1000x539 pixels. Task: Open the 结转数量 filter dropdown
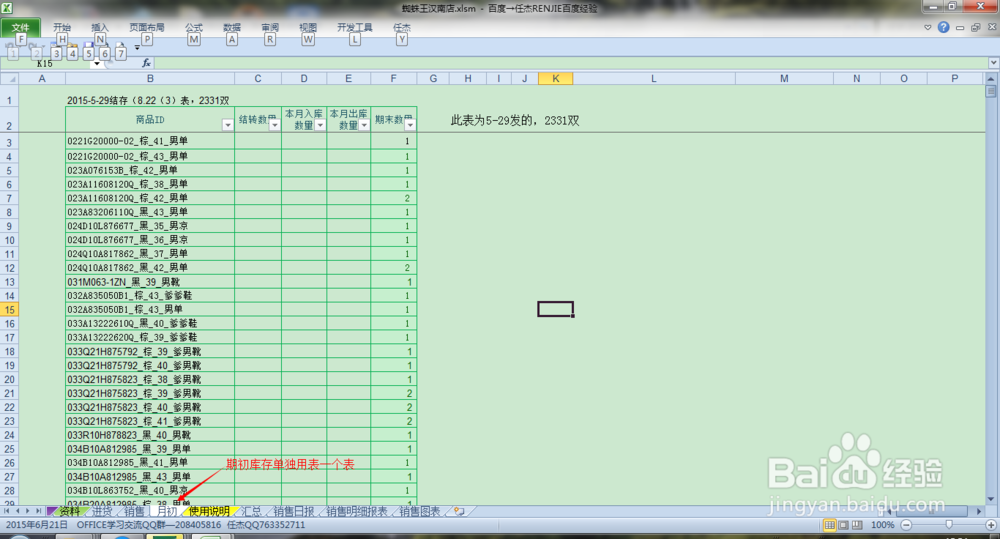pyautogui.click(x=274, y=125)
